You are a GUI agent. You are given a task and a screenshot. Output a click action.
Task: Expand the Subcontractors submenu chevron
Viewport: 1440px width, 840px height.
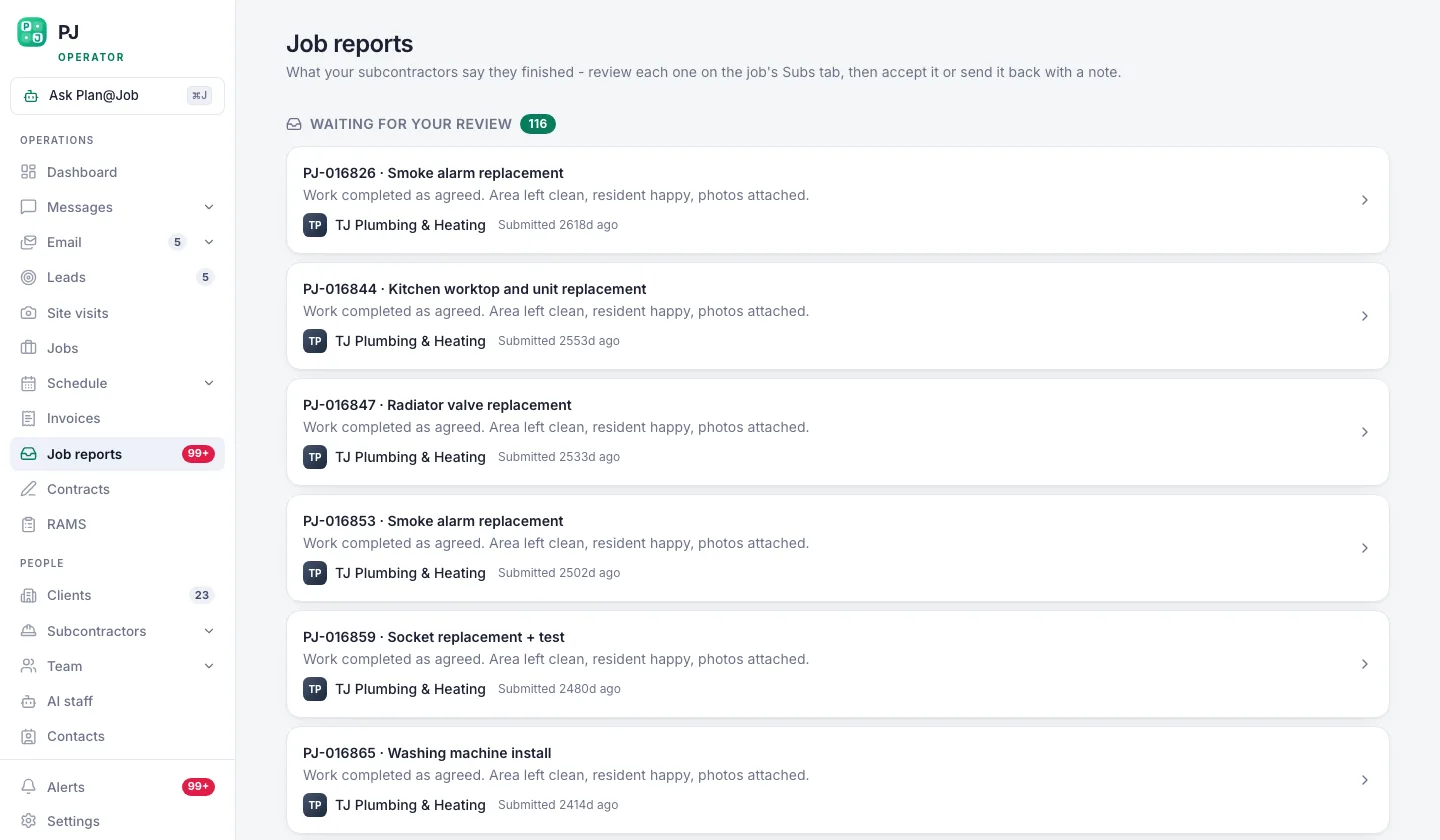pos(209,631)
